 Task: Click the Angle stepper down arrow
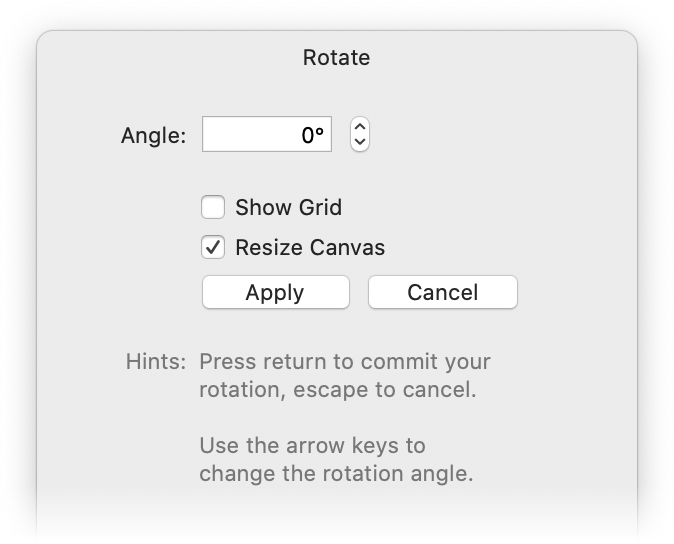360,142
